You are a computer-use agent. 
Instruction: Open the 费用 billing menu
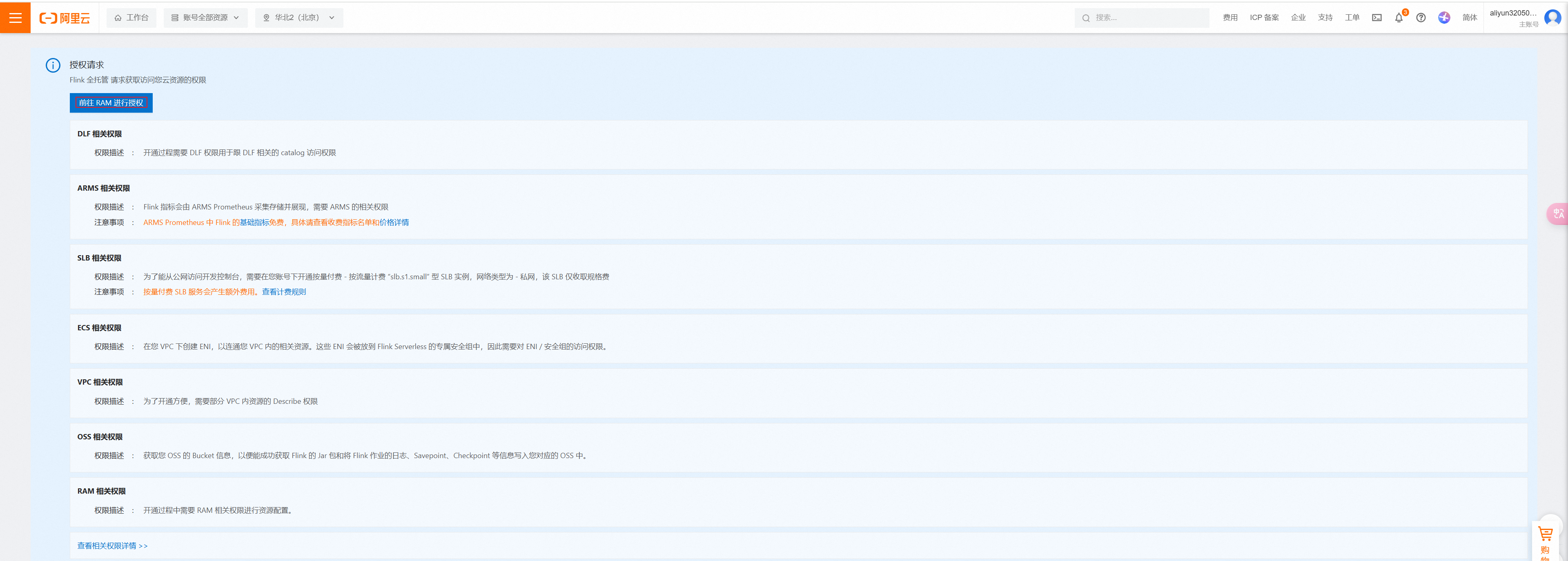[x=1230, y=18]
